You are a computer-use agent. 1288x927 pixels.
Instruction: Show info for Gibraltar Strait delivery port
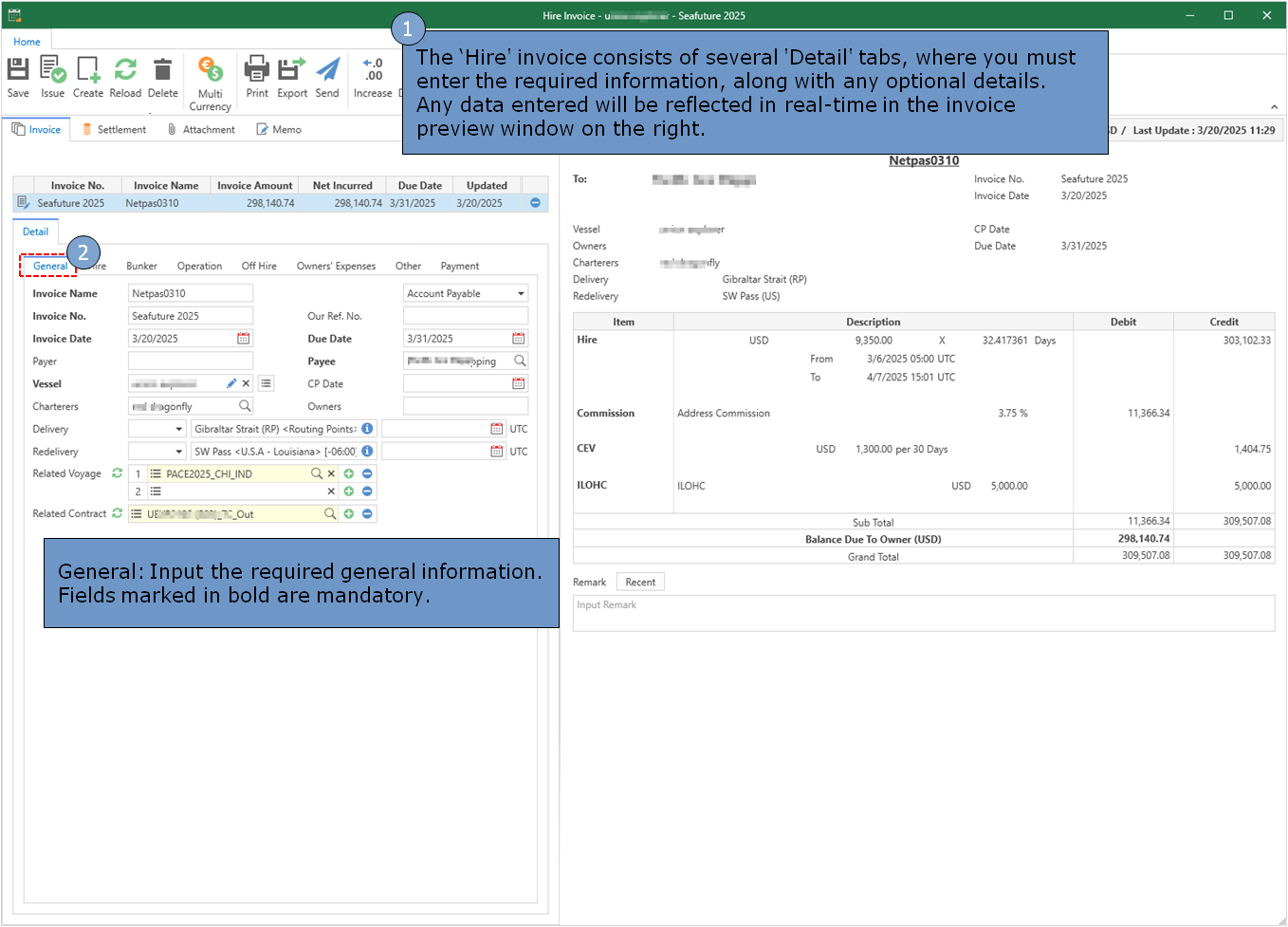pyautogui.click(x=367, y=429)
